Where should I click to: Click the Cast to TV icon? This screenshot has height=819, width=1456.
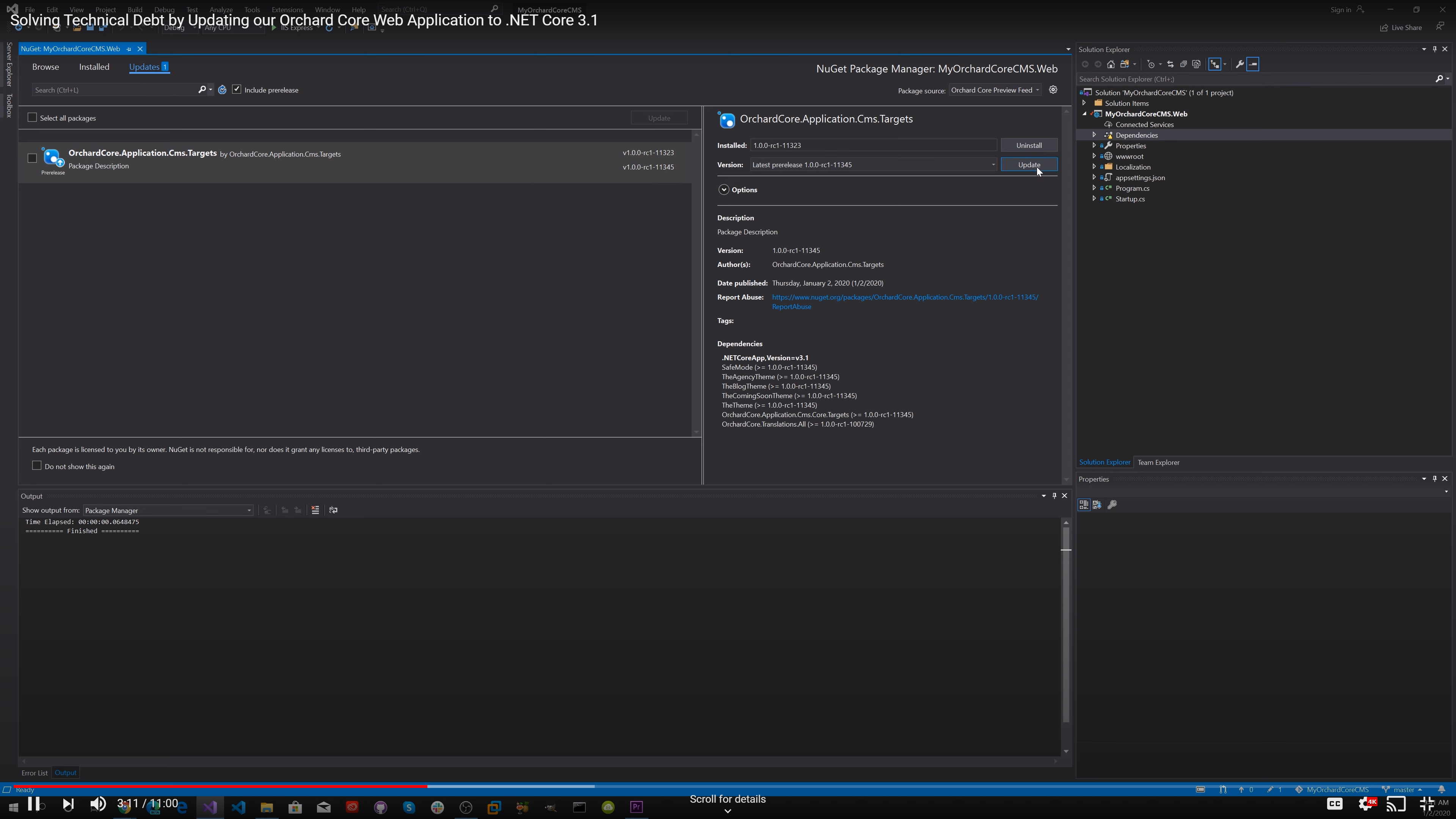(1395, 803)
